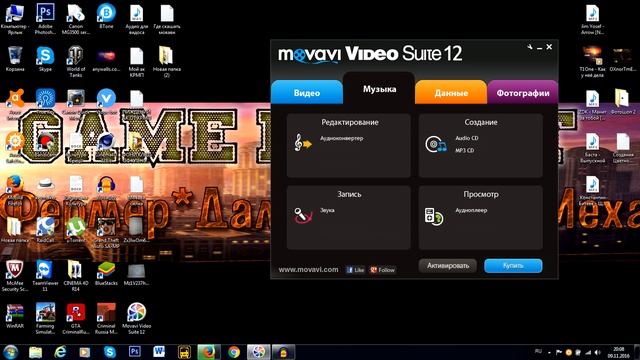640x360 pixels.
Task: Select the Корзина recycle bin icon
Action: click(x=15, y=59)
